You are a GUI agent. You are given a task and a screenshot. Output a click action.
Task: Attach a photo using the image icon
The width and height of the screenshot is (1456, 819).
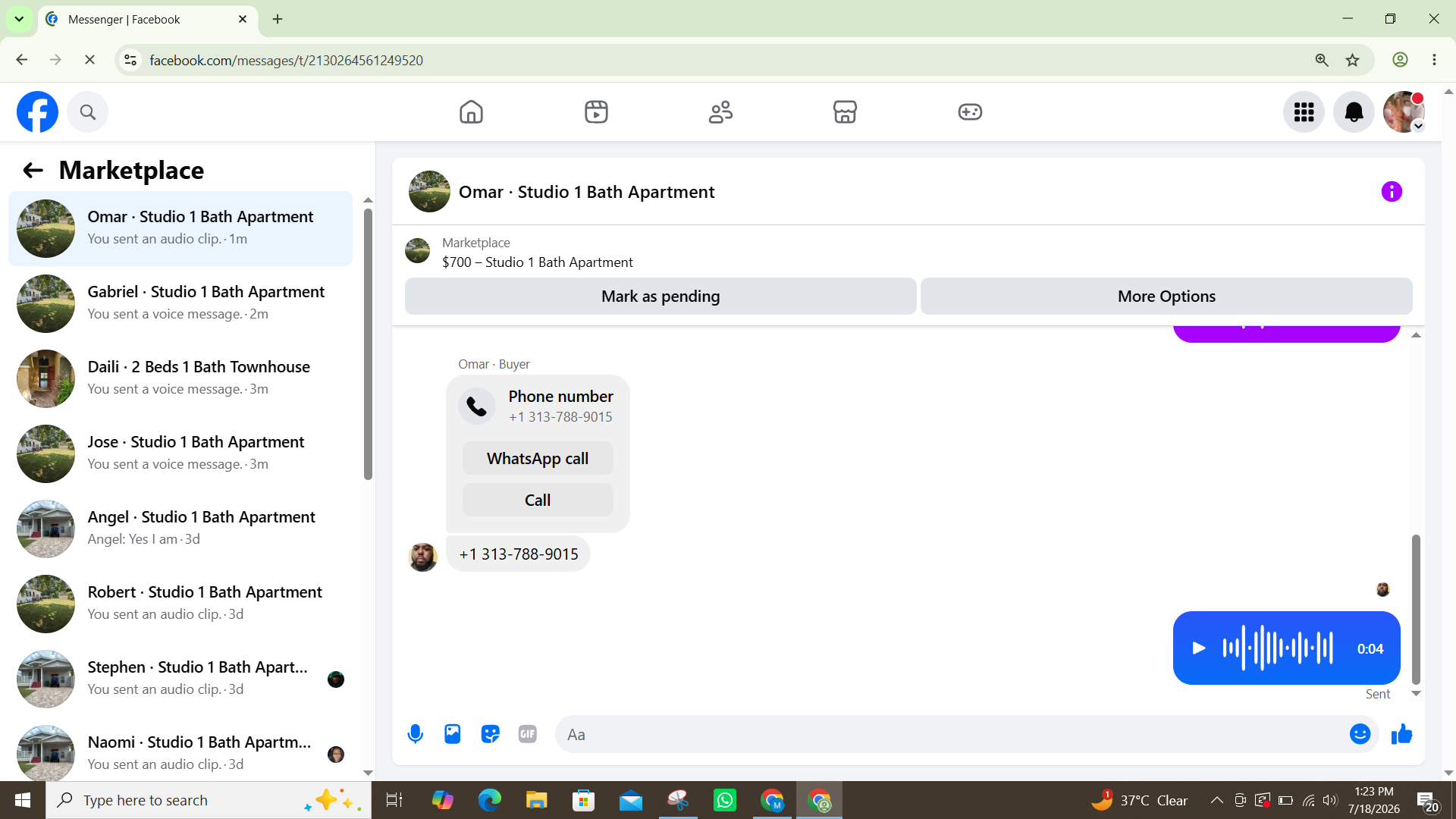point(453,734)
